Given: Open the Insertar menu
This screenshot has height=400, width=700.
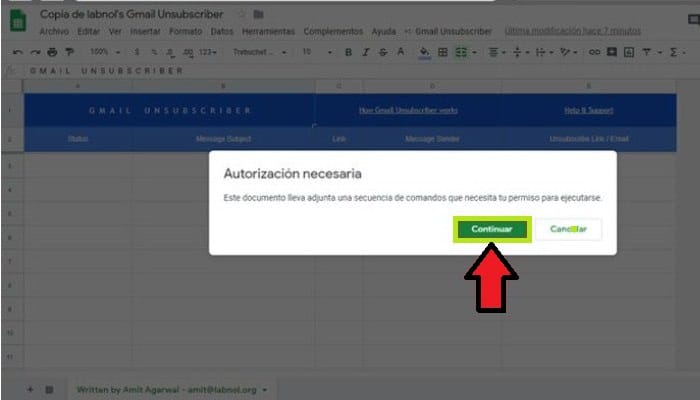Looking at the screenshot, I should [x=145, y=31].
